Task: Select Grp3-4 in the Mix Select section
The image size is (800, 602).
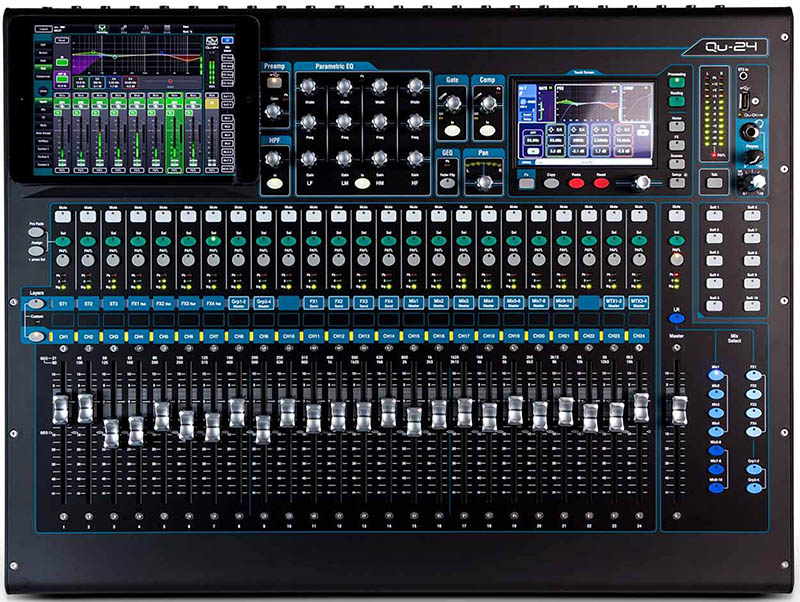Action: point(754,488)
